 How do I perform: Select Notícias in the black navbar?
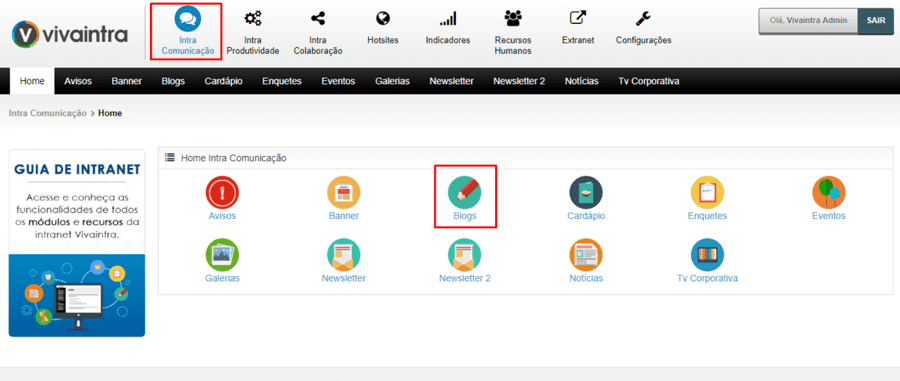[x=581, y=81]
